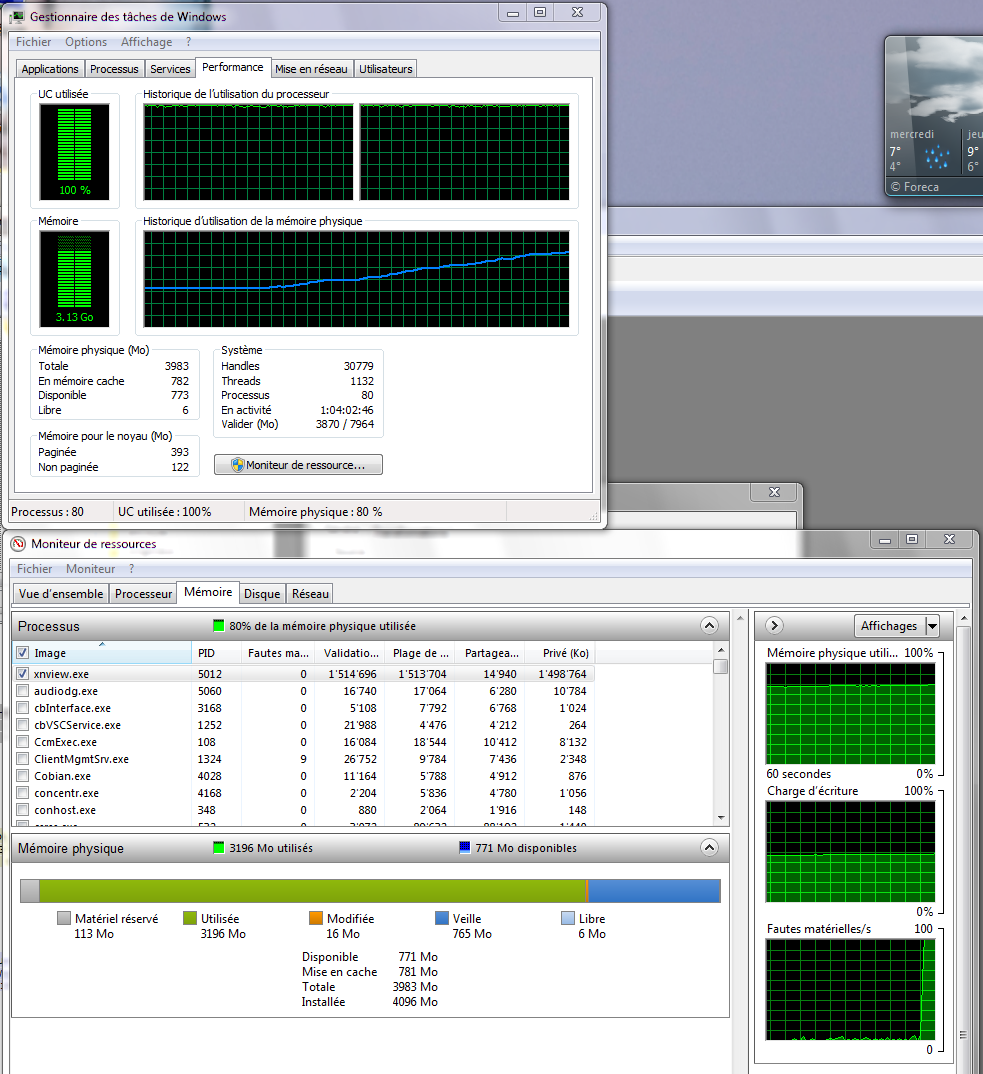The height and width of the screenshot is (1074, 983).
Task: Click 'Mémoire physique : 80 %' in status bar
Action: click(x=316, y=512)
